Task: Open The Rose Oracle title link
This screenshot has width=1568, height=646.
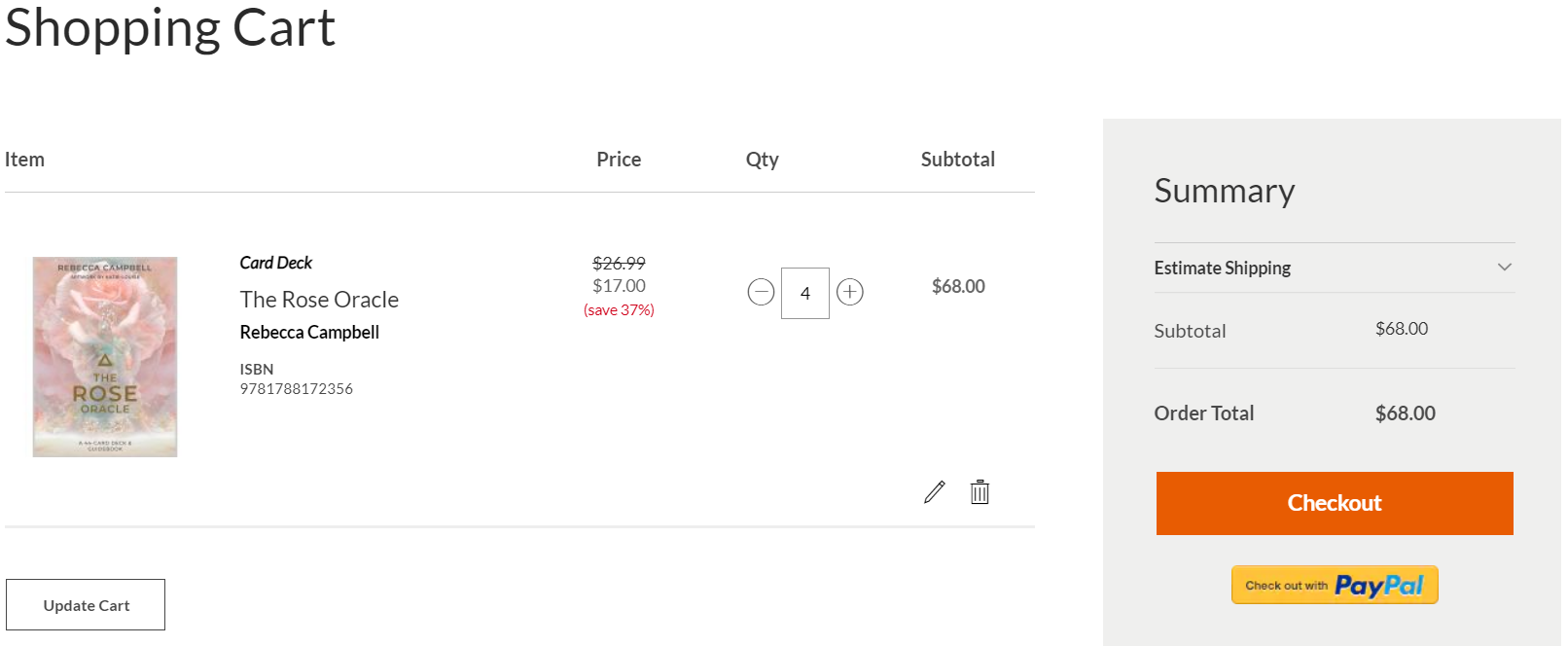Action: point(319,300)
